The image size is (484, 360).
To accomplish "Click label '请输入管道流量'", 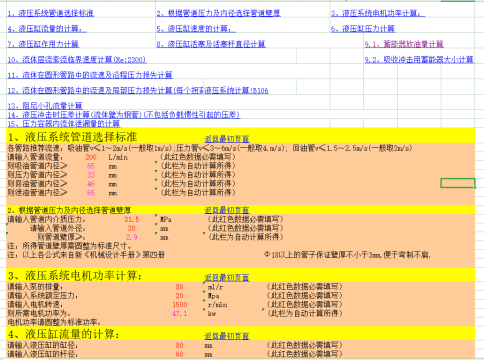I will (x=35, y=157).
